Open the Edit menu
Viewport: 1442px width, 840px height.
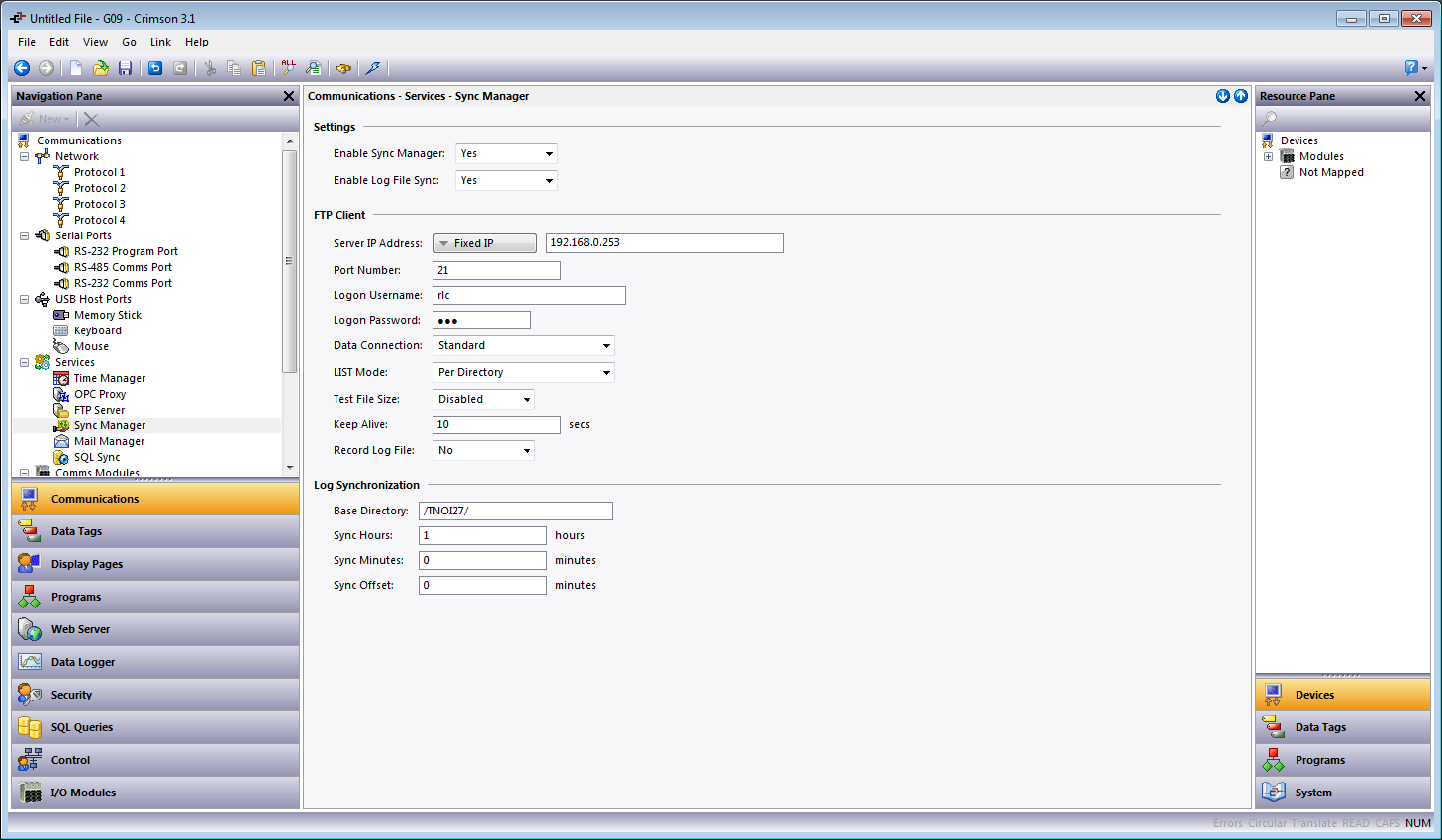(x=59, y=42)
